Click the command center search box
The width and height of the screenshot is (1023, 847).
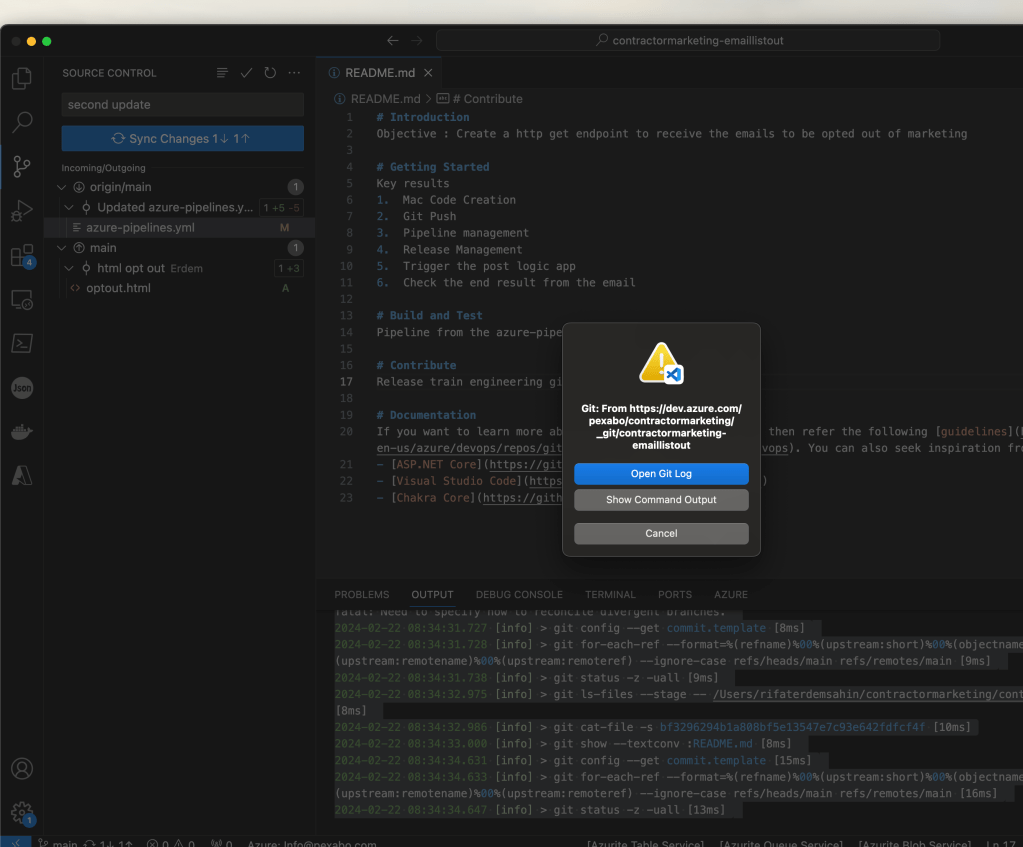(x=688, y=40)
